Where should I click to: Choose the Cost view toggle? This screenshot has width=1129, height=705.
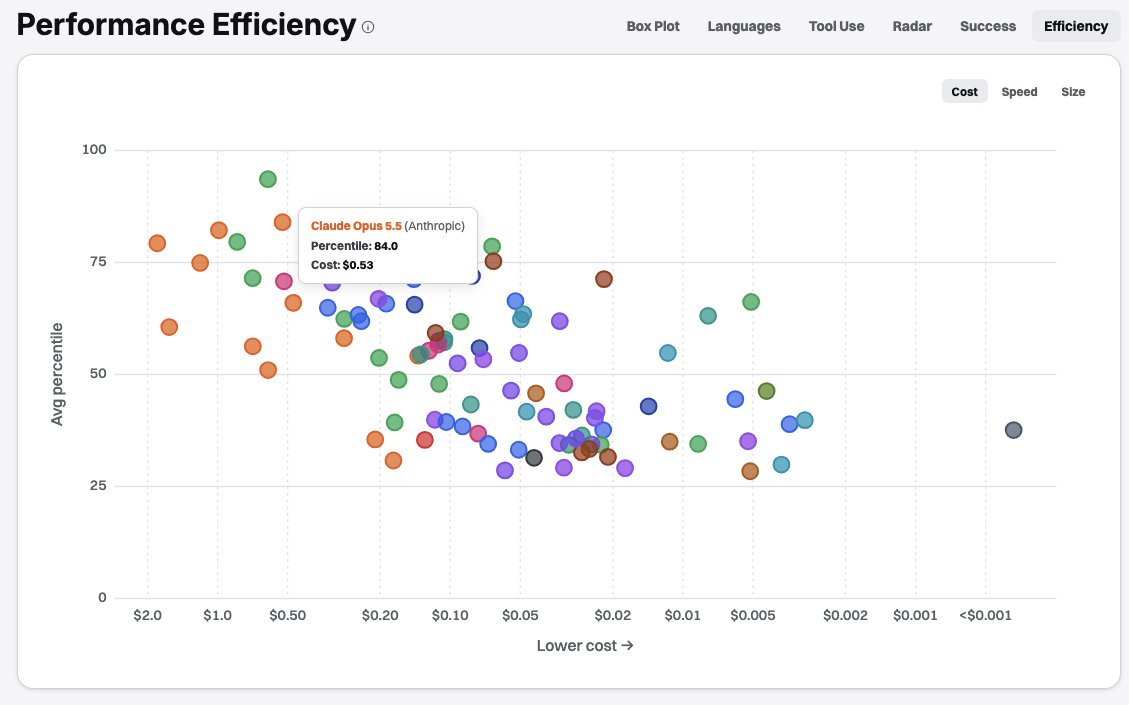coord(964,91)
